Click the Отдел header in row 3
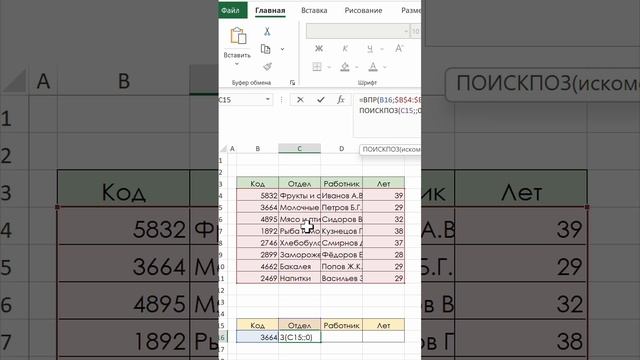 point(299,184)
